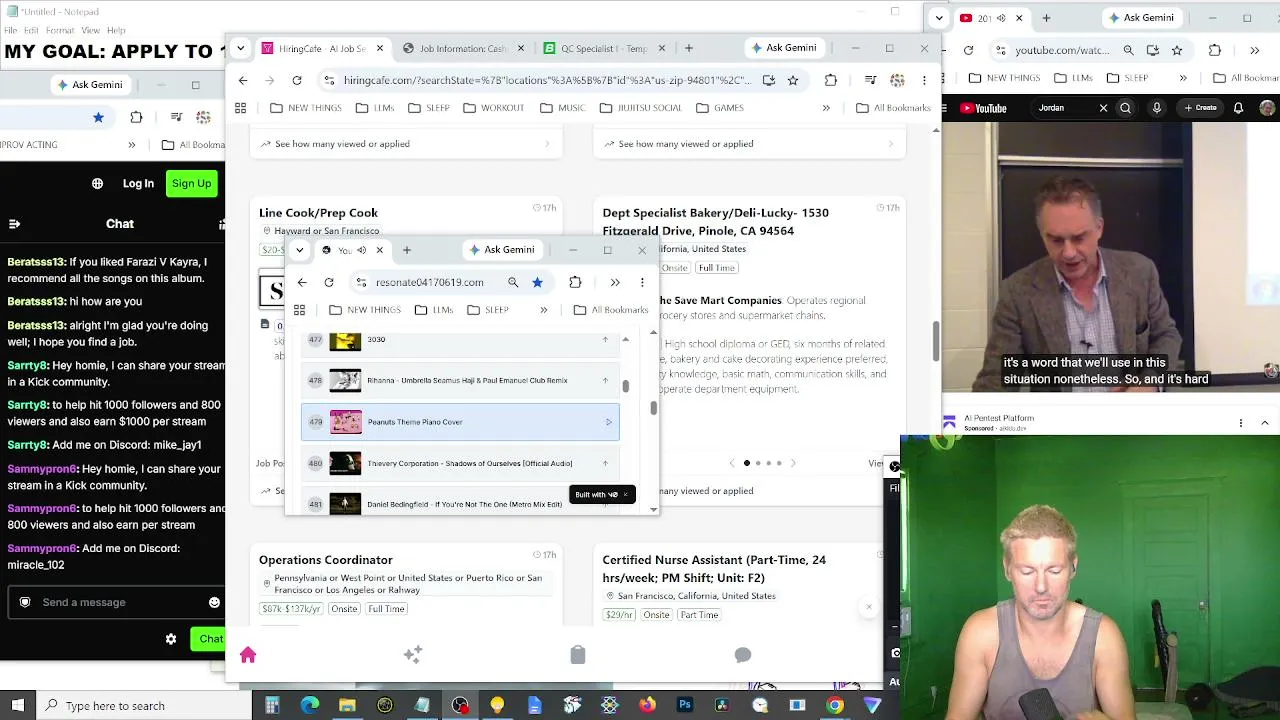Click the YouTube search magnifier button
1280x720 pixels.
1125,108
